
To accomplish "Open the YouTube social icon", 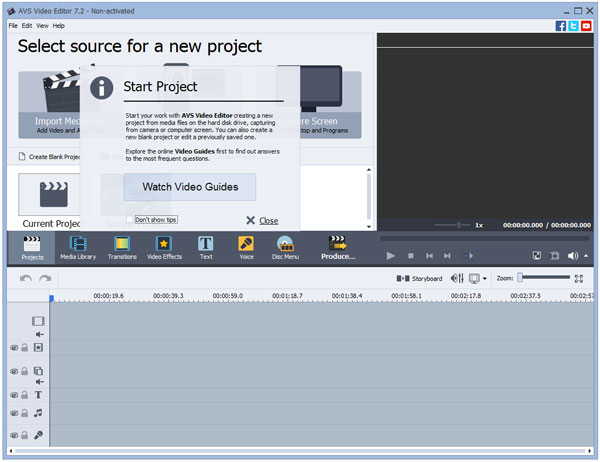I will coord(587,25).
